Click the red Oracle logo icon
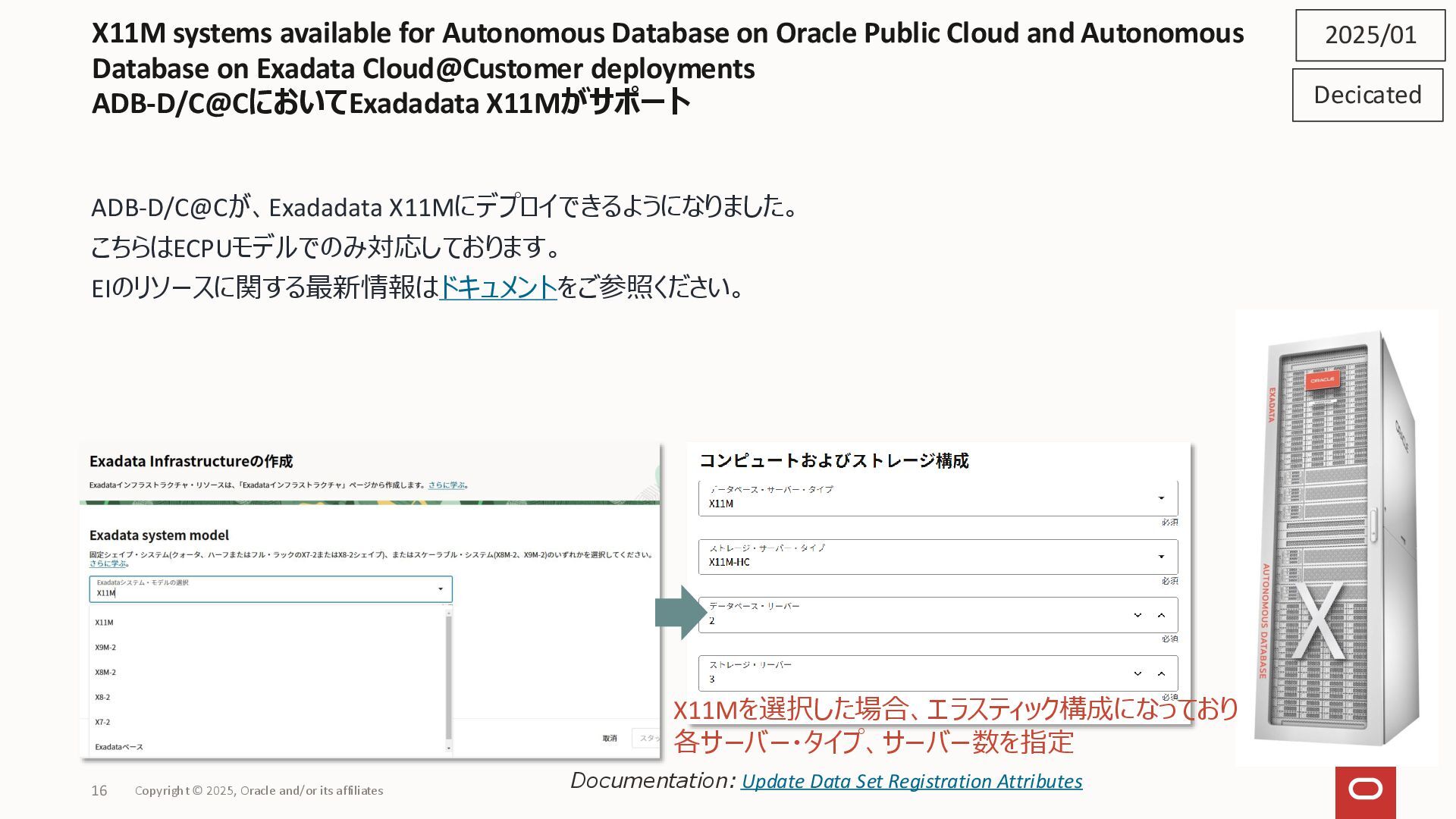 (x=1366, y=792)
